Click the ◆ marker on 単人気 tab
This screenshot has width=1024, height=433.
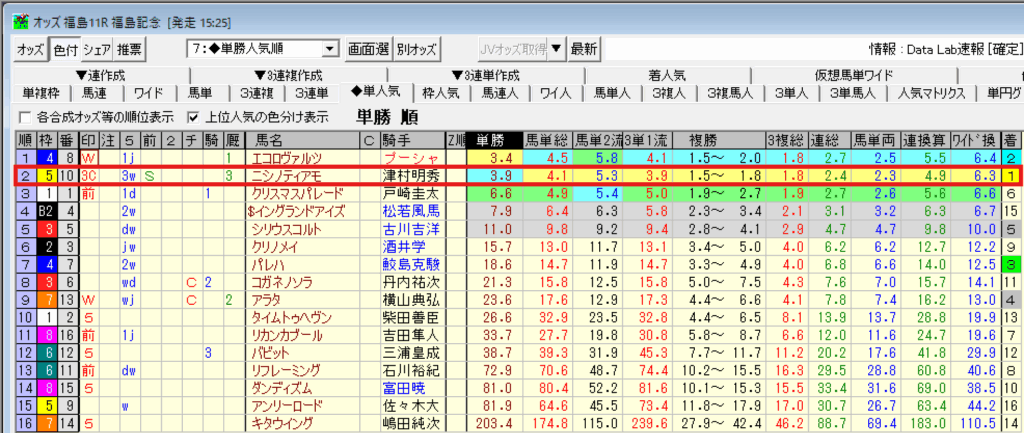coord(355,93)
